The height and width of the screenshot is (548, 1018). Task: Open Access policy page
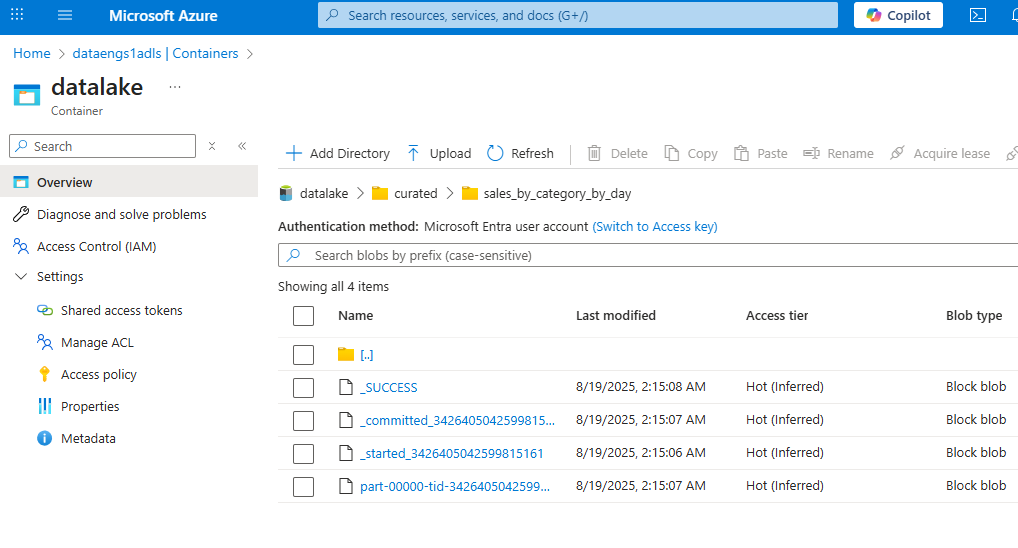point(99,375)
